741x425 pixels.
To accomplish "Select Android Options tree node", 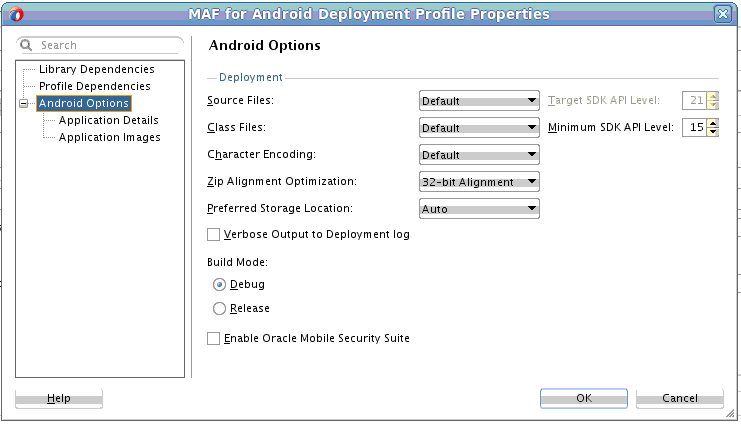I will [x=84, y=103].
